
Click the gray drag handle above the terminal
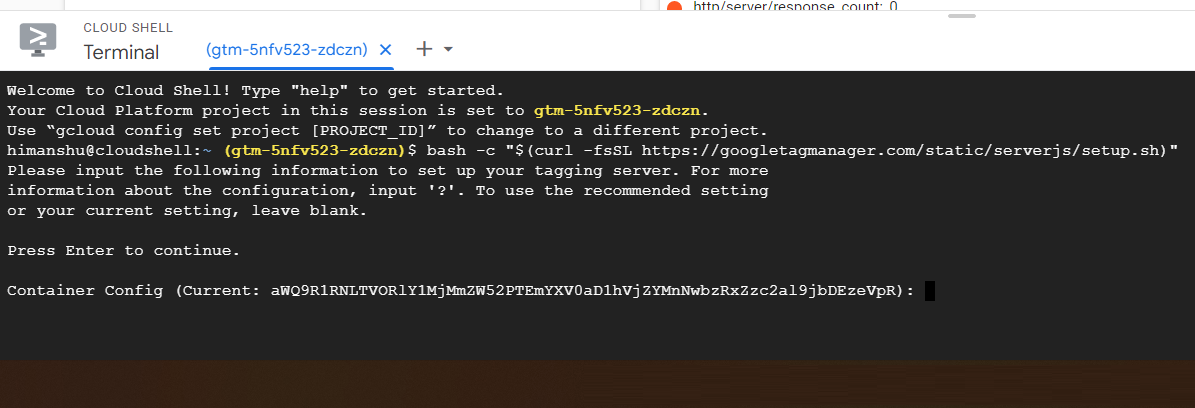pos(962,16)
